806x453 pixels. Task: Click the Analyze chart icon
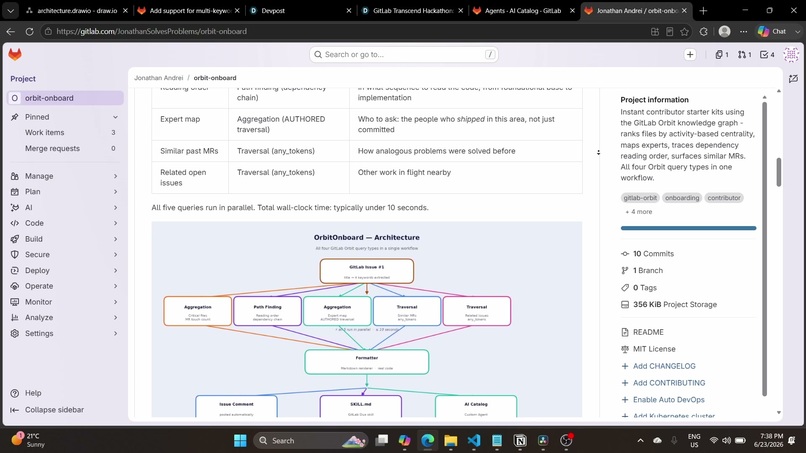click(x=15, y=317)
